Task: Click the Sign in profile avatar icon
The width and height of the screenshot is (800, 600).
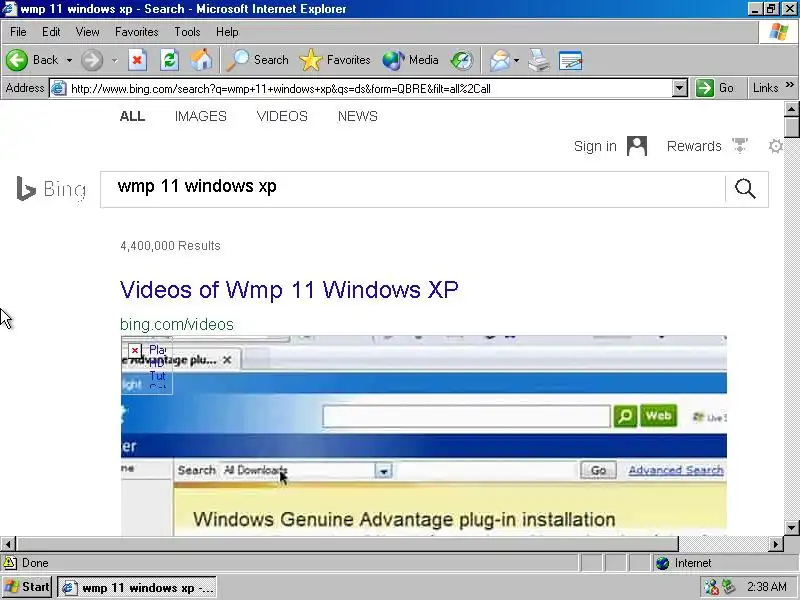Action: coord(637,146)
